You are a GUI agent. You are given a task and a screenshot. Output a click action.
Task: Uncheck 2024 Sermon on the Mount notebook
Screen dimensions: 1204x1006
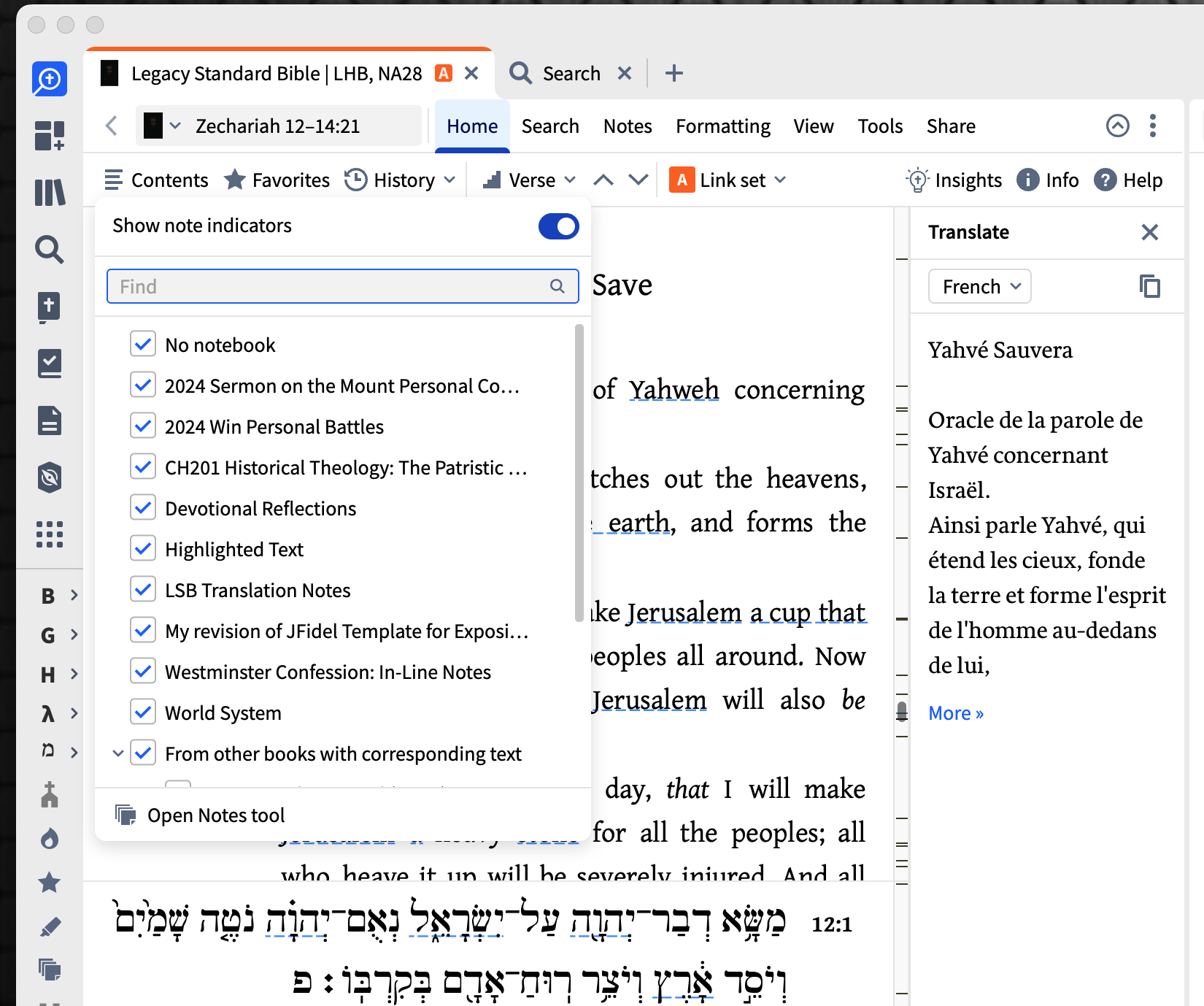143,385
